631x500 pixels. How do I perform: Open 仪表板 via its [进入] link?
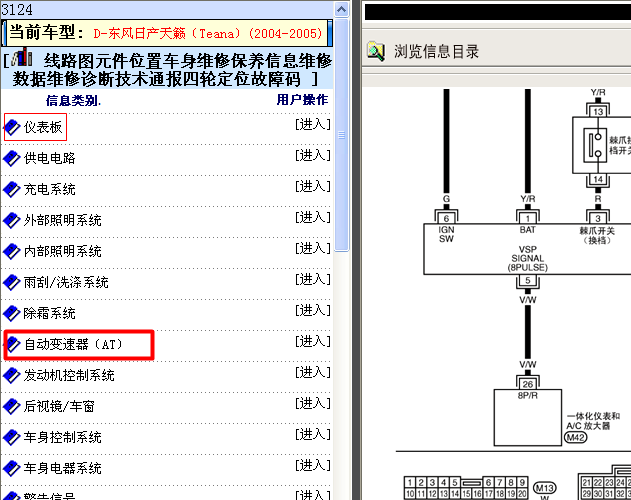(x=313, y=124)
